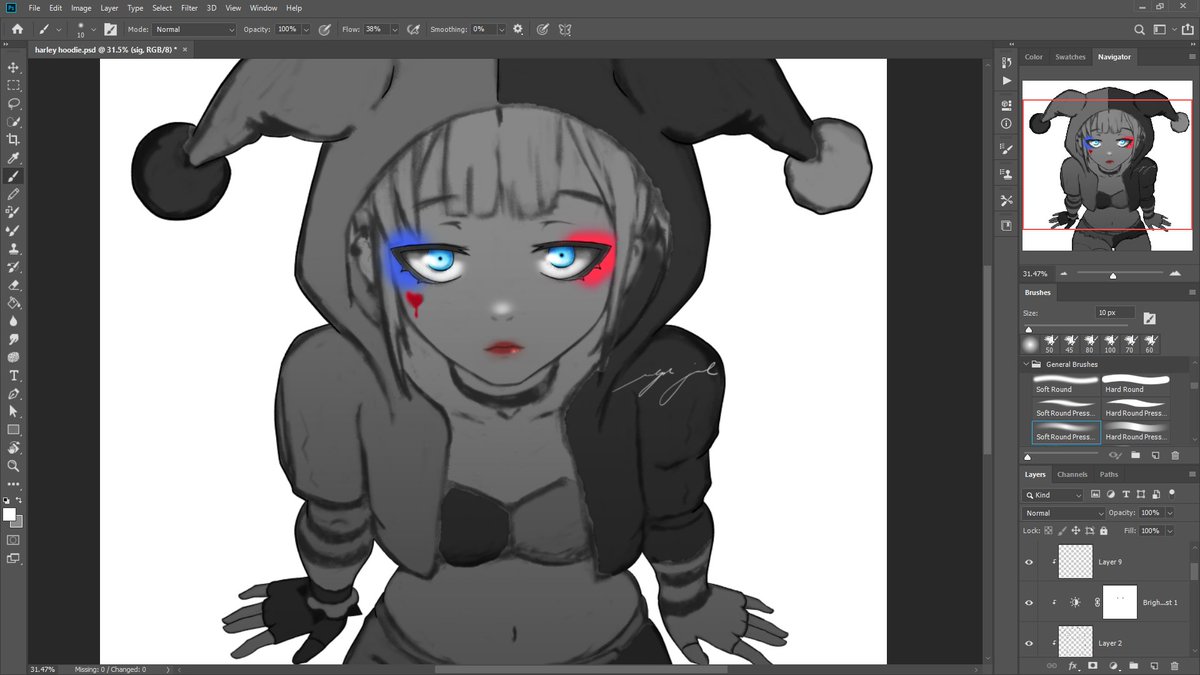
Task: Create a new layer group folder
Action: coord(1133,665)
